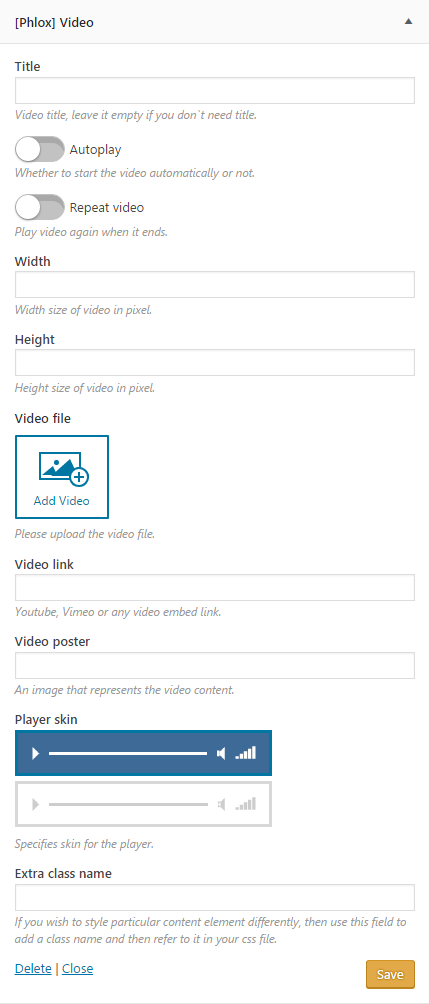The height and width of the screenshot is (1004, 429).
Task: Click progress bar in blue player skin
Action: point(128,754)
